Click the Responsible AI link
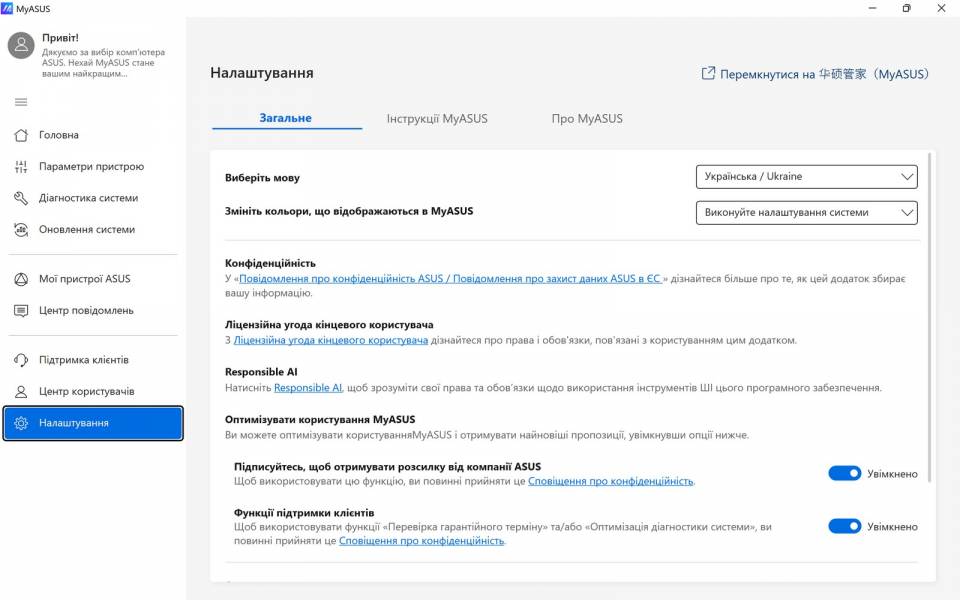960x600 pixels. point(308,388)
